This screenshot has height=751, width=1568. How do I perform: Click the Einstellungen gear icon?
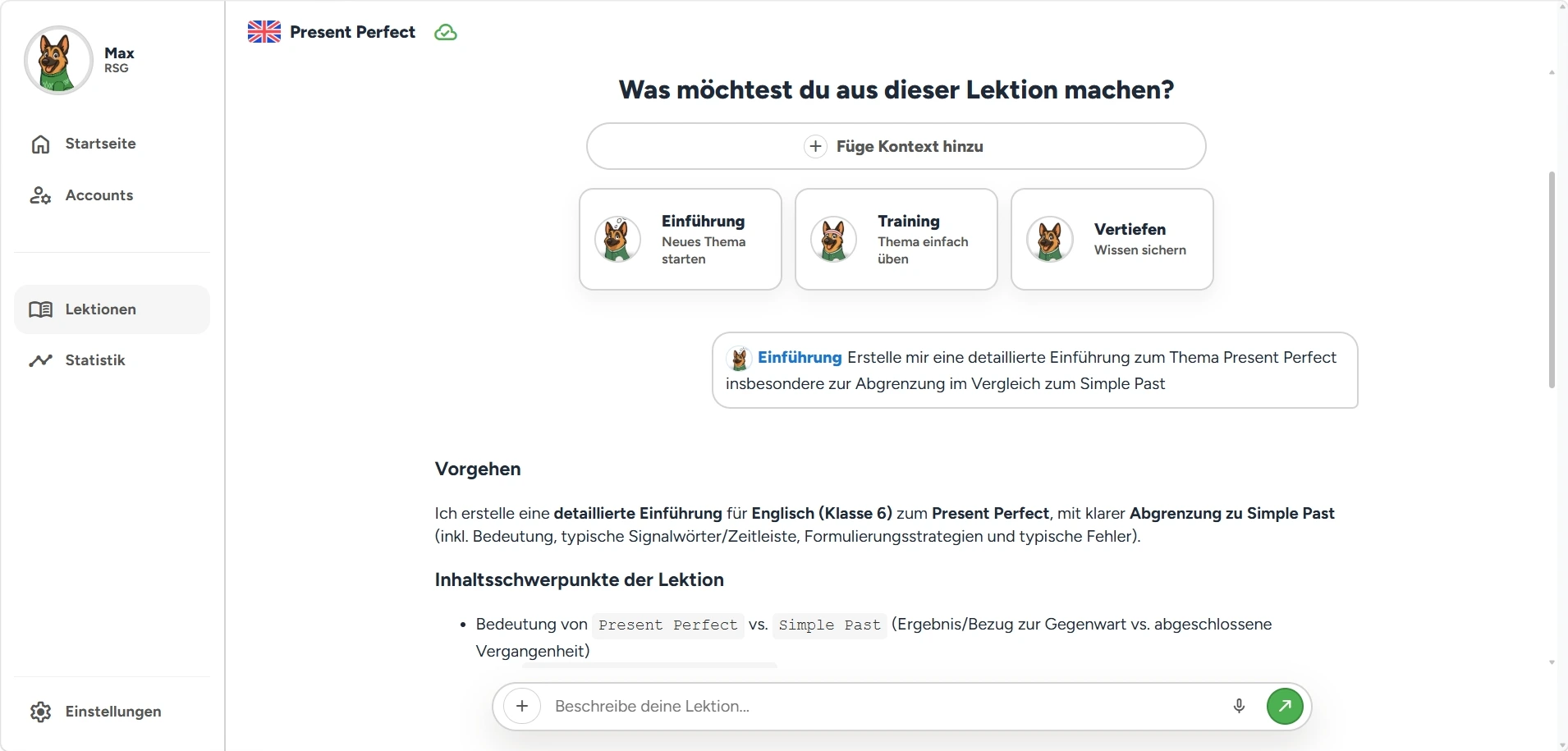point(41,712)
